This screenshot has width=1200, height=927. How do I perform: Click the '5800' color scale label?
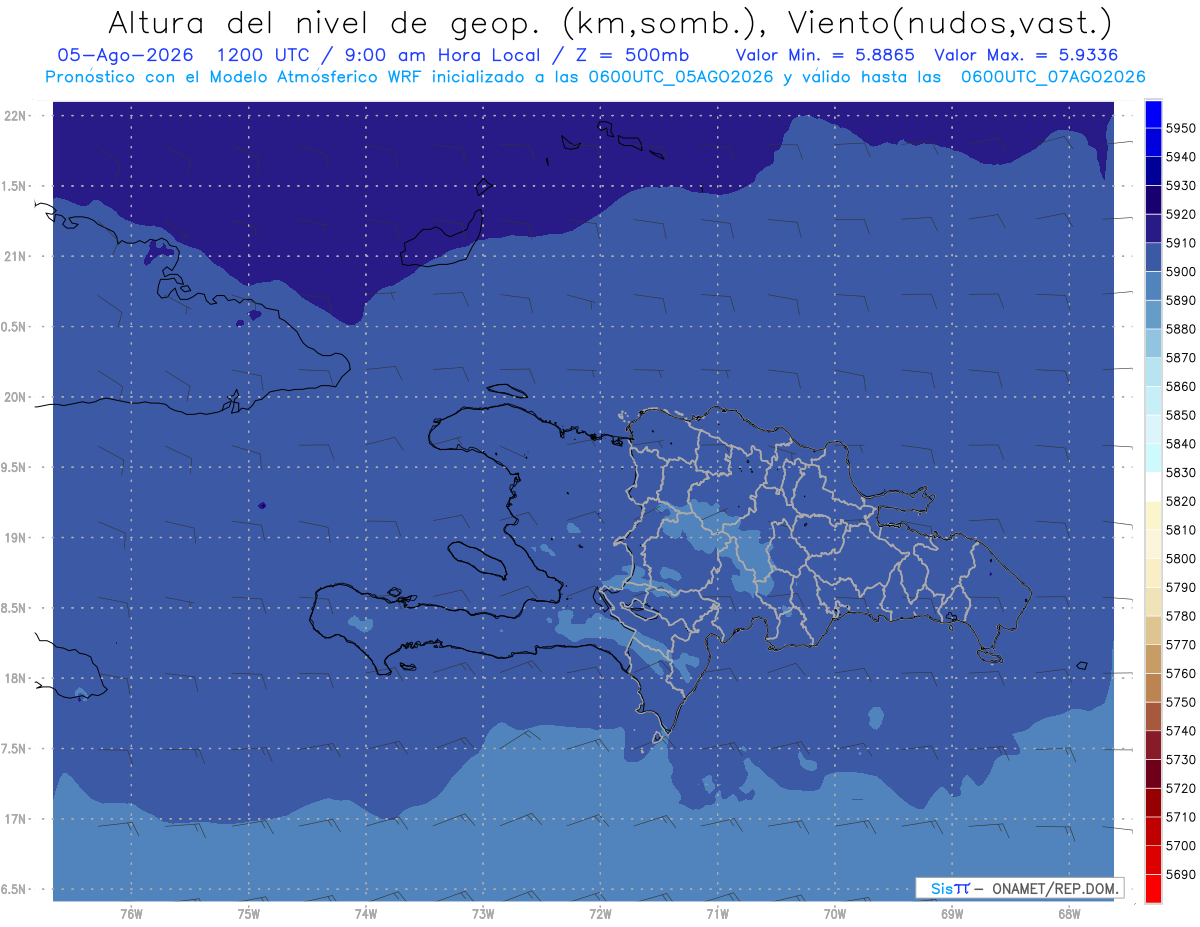(1181, 559)
